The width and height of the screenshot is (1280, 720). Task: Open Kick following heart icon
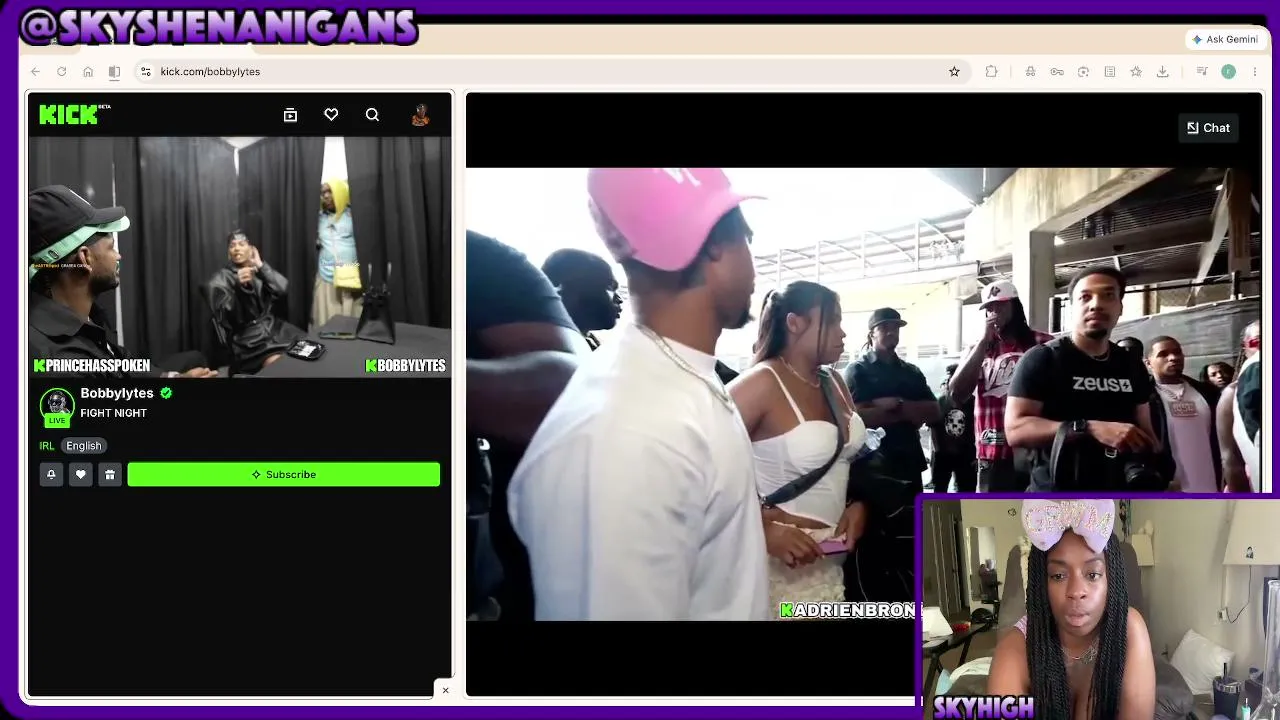tap(331, 115)
